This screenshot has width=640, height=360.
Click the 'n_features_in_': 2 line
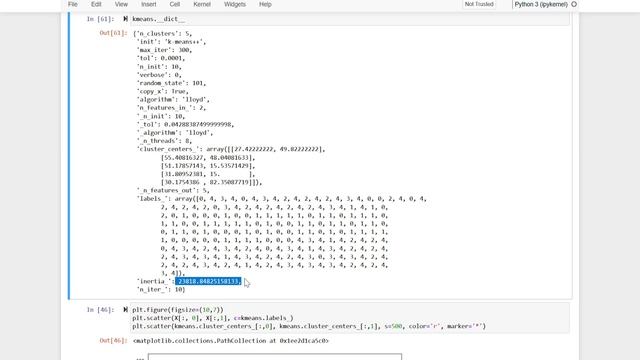coord(171,108)
